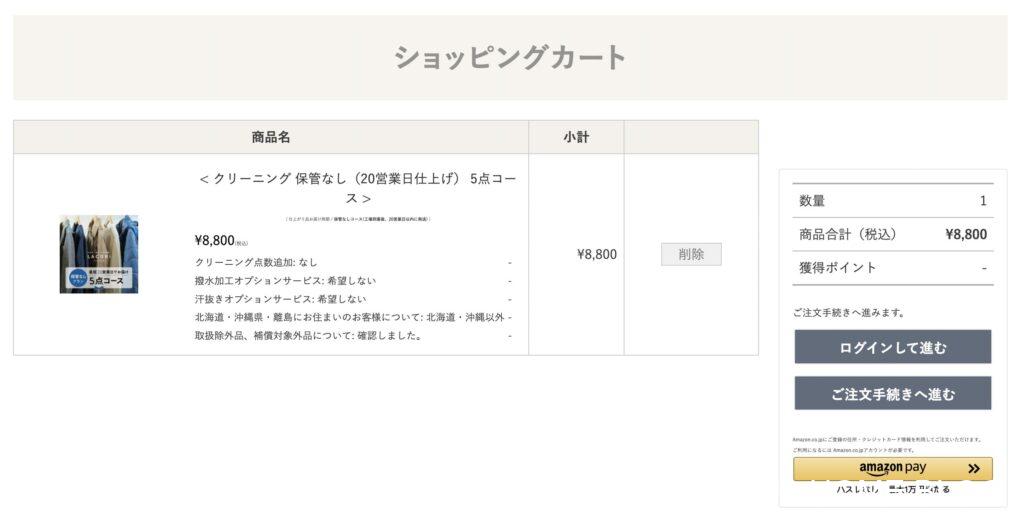Click the 取扱除外品、補償対象外品について line
This screenshot has width=1024, height=524.
point(308,335)
